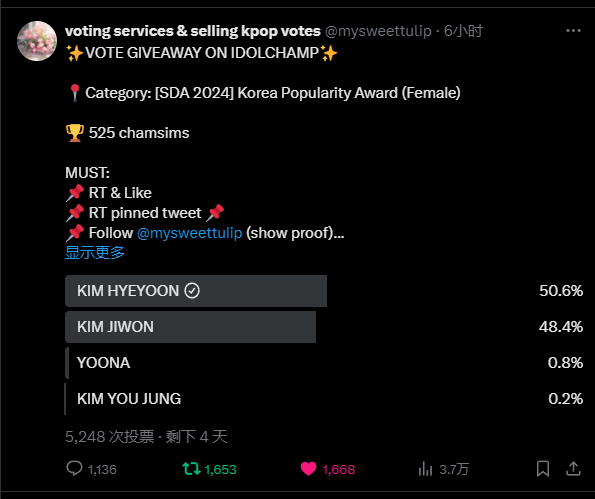Open the 6小时 timestamp link
Screen dimensions: 595x499
[x=463, y=31]
